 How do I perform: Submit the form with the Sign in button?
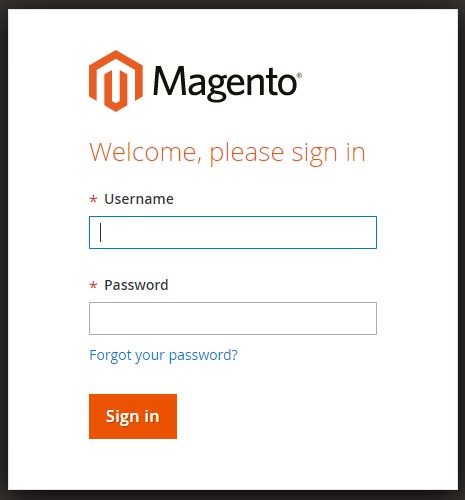[133, 416]
